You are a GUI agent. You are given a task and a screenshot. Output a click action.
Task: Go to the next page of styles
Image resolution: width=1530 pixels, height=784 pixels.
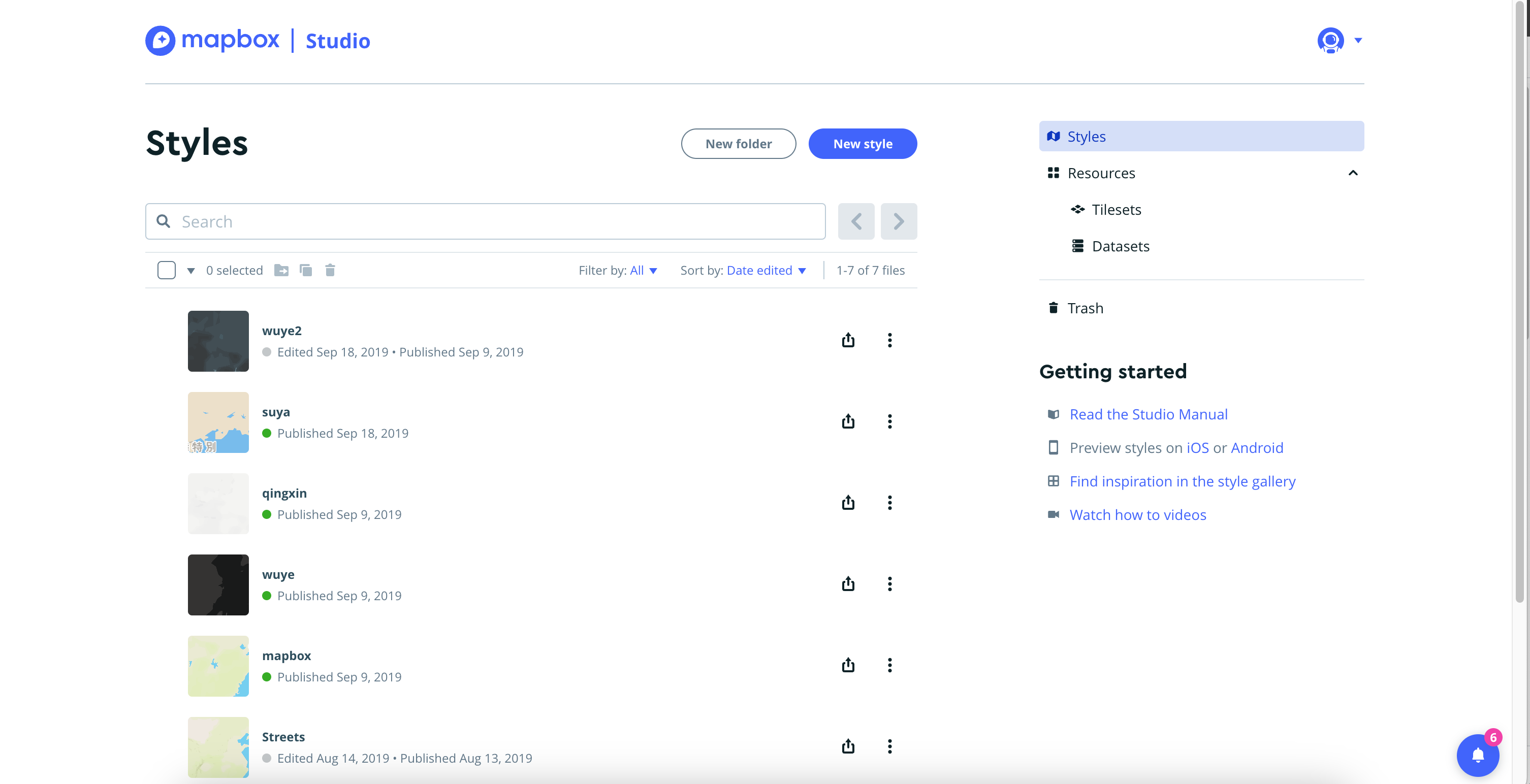click(898, 221)
